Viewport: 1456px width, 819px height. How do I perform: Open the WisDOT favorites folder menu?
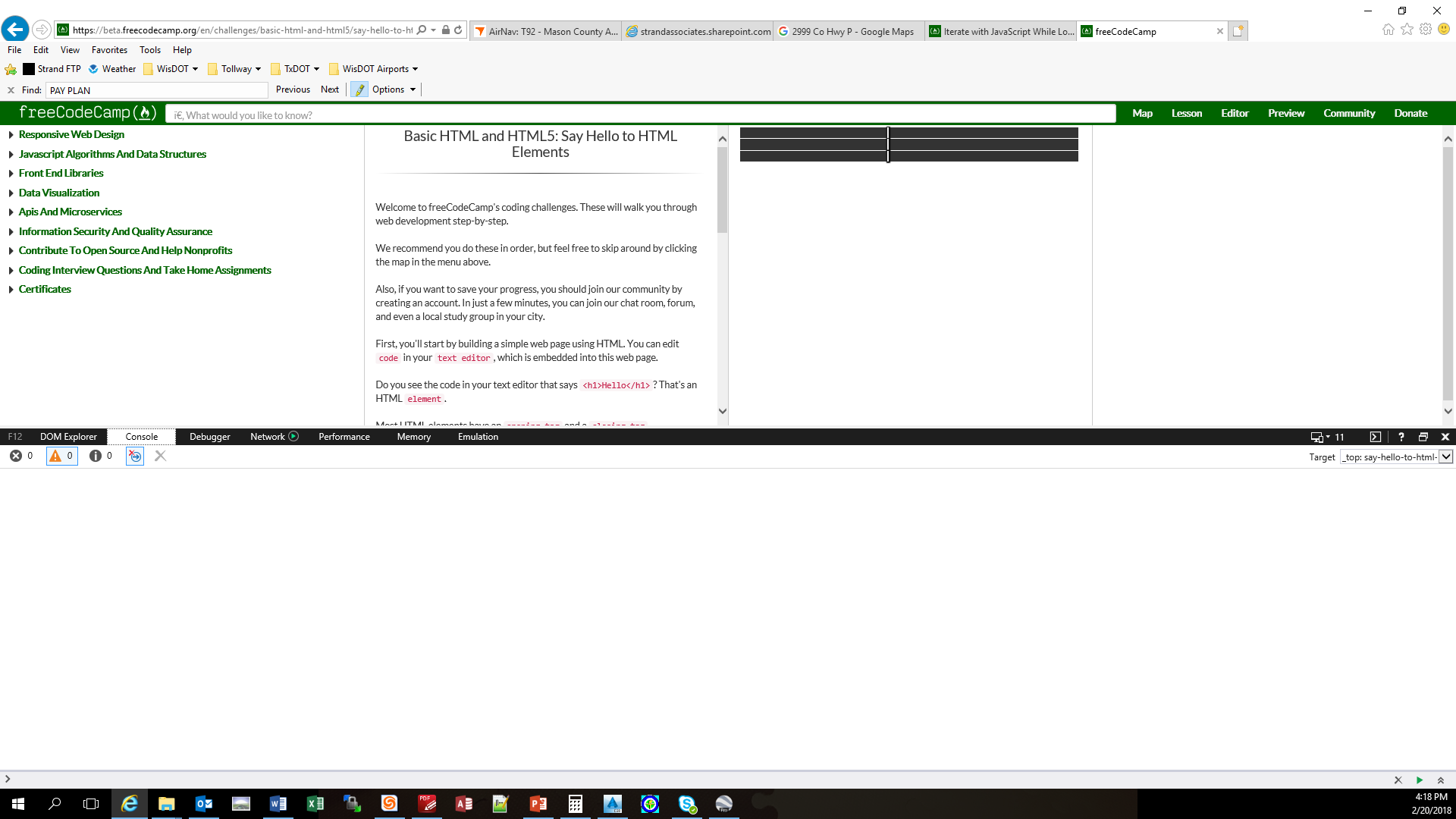[x=171, y=68]
